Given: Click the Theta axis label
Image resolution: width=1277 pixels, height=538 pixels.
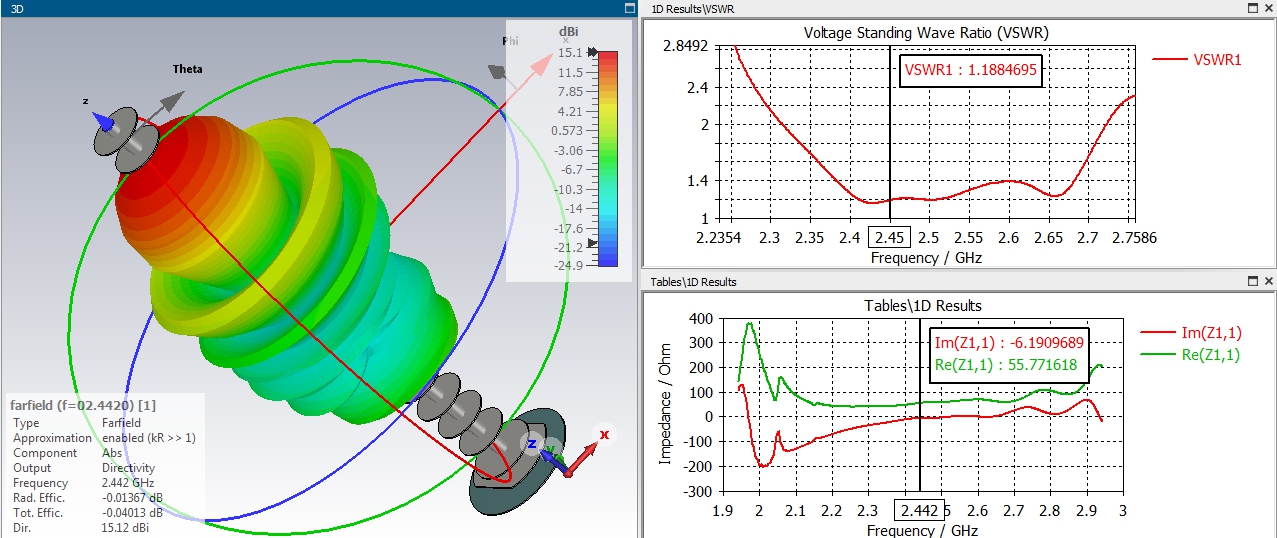Looking at the screenshot, I should click(187, 69).
